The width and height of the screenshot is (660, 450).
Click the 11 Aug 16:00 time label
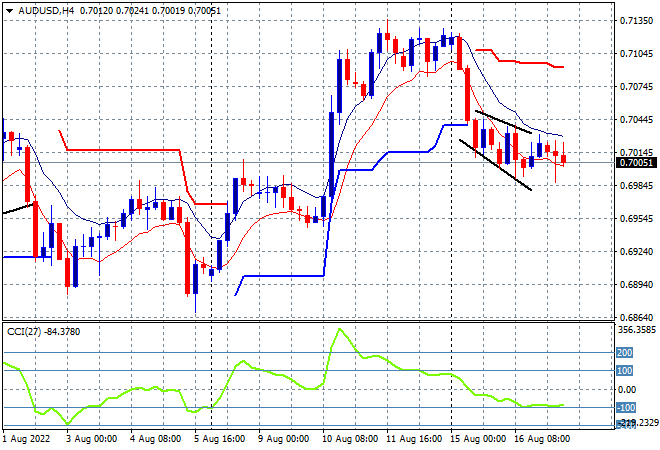tap(415, 439)
